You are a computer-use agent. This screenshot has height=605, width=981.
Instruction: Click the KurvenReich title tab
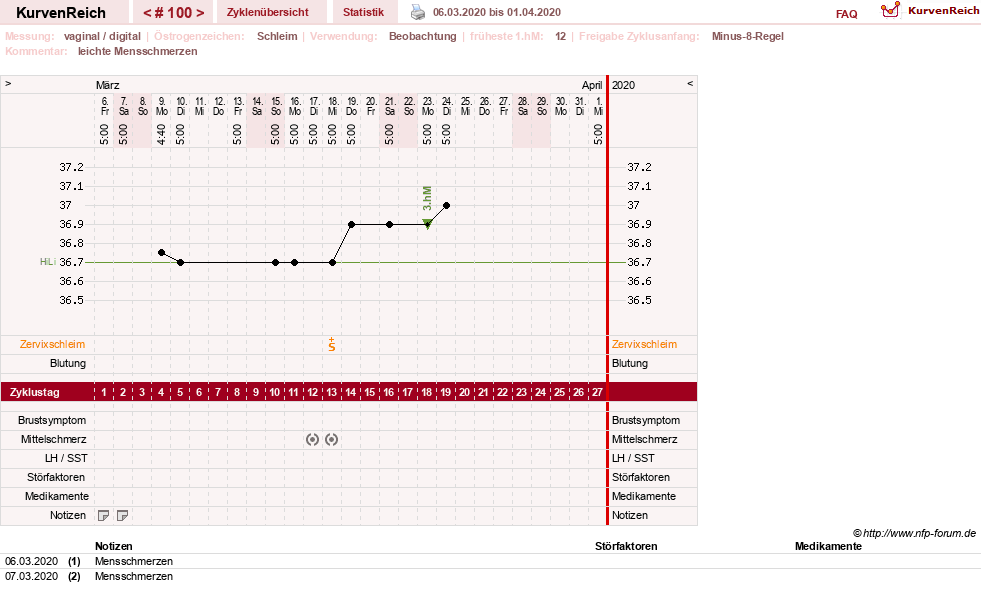(x=61, y=13)
